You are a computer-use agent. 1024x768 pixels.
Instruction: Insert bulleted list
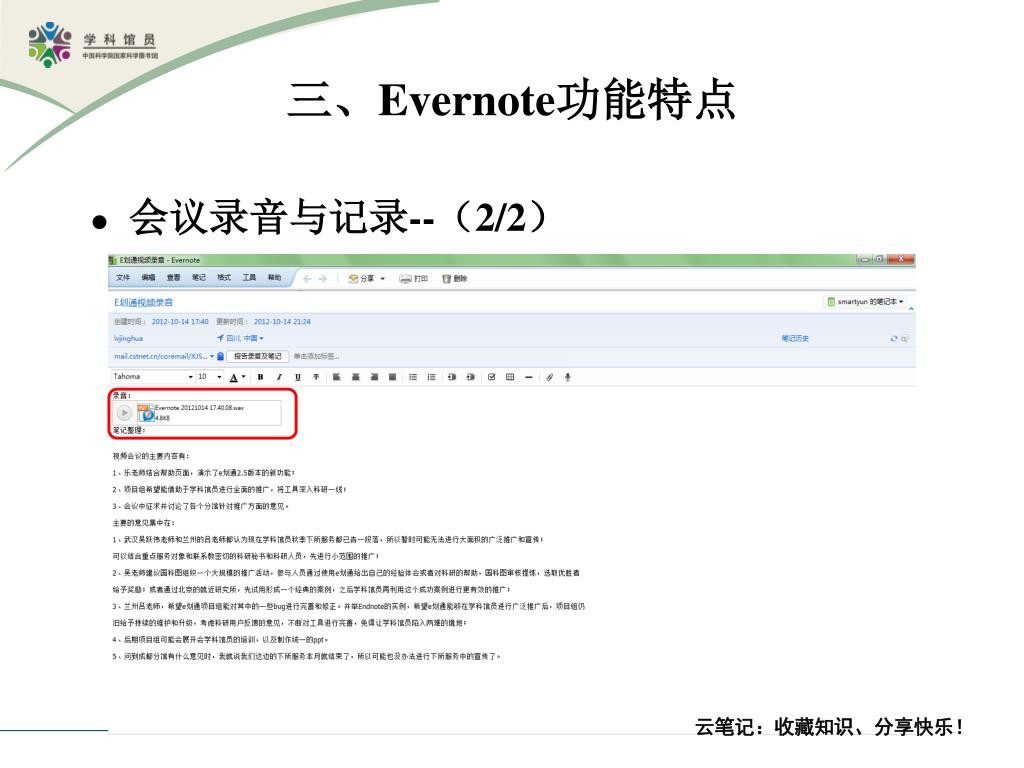(413, 377)
